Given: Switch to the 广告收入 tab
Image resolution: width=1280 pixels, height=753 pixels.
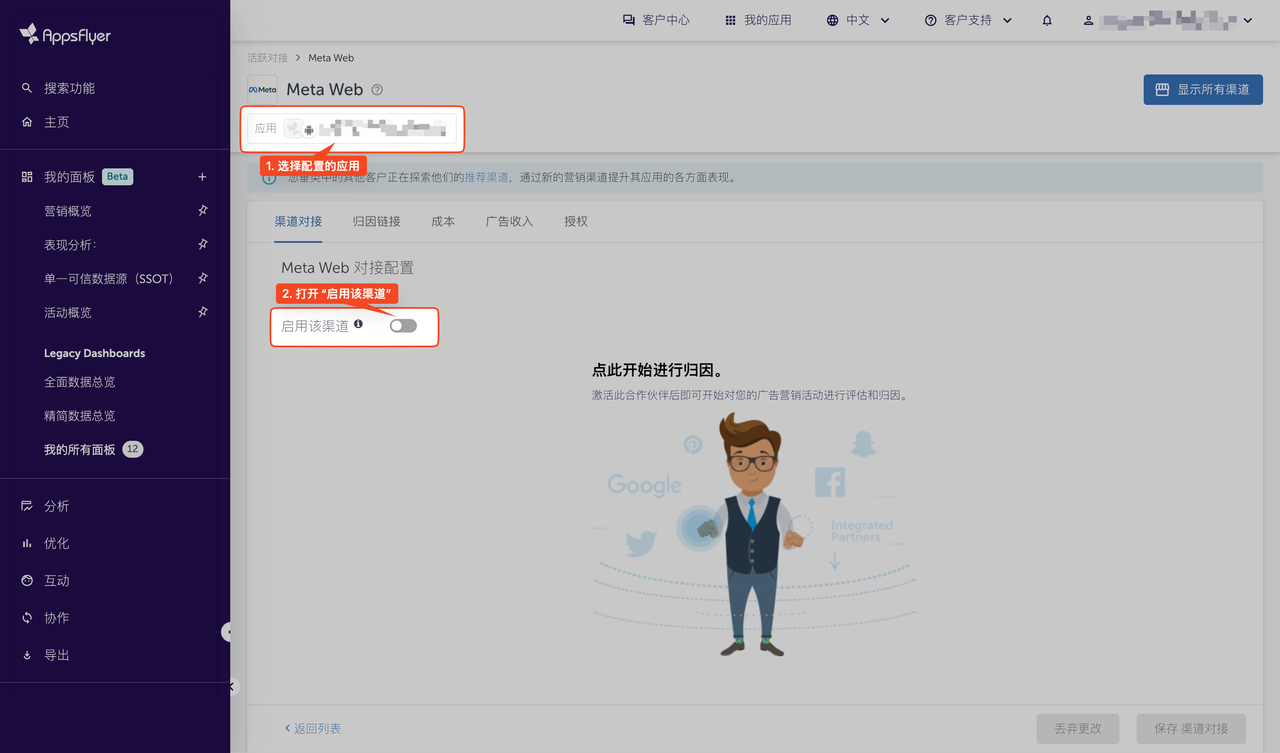Looking at the screenshot, I should point(509,221).
